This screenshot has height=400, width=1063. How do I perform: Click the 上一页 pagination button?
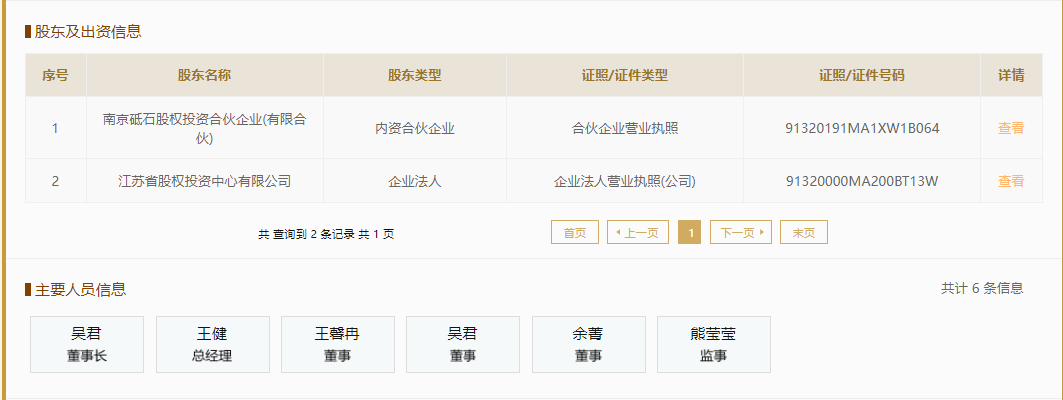click(637, 232)
